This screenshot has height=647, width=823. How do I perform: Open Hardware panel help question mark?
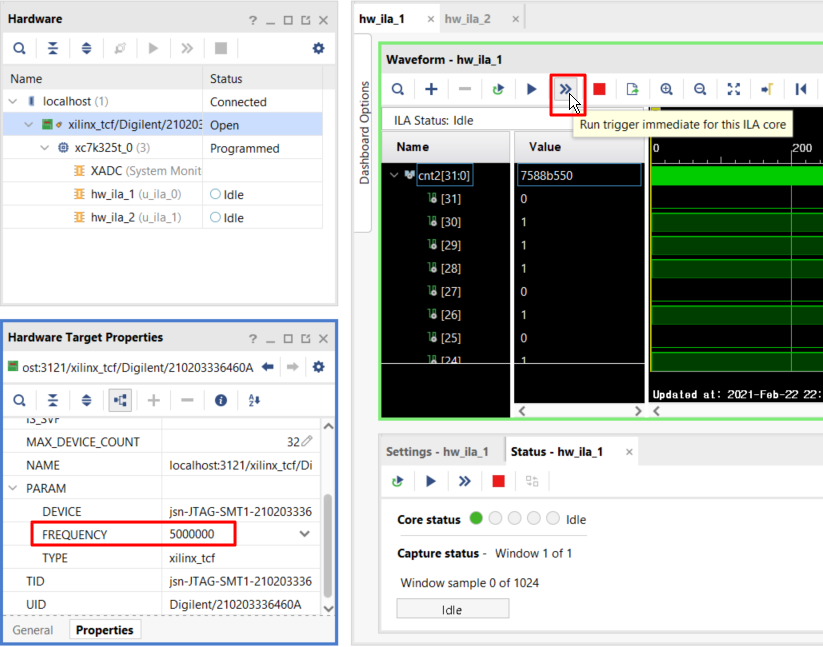click(x=253, y=20)
